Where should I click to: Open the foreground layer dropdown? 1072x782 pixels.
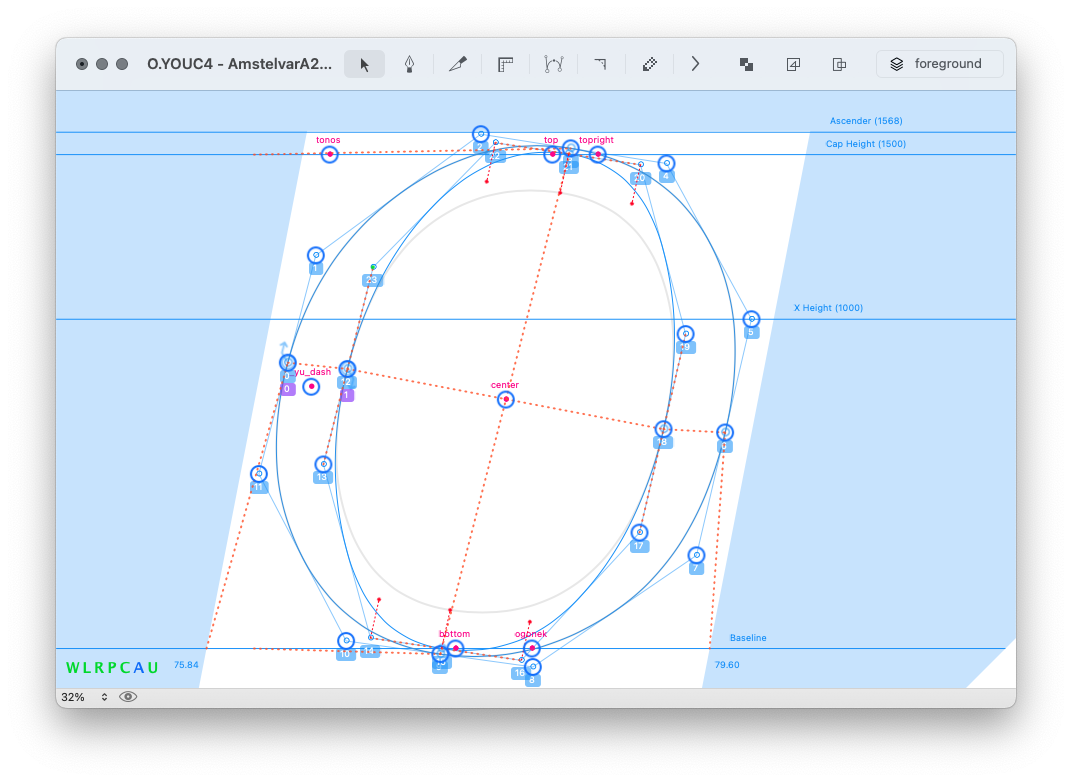(939, 64)
